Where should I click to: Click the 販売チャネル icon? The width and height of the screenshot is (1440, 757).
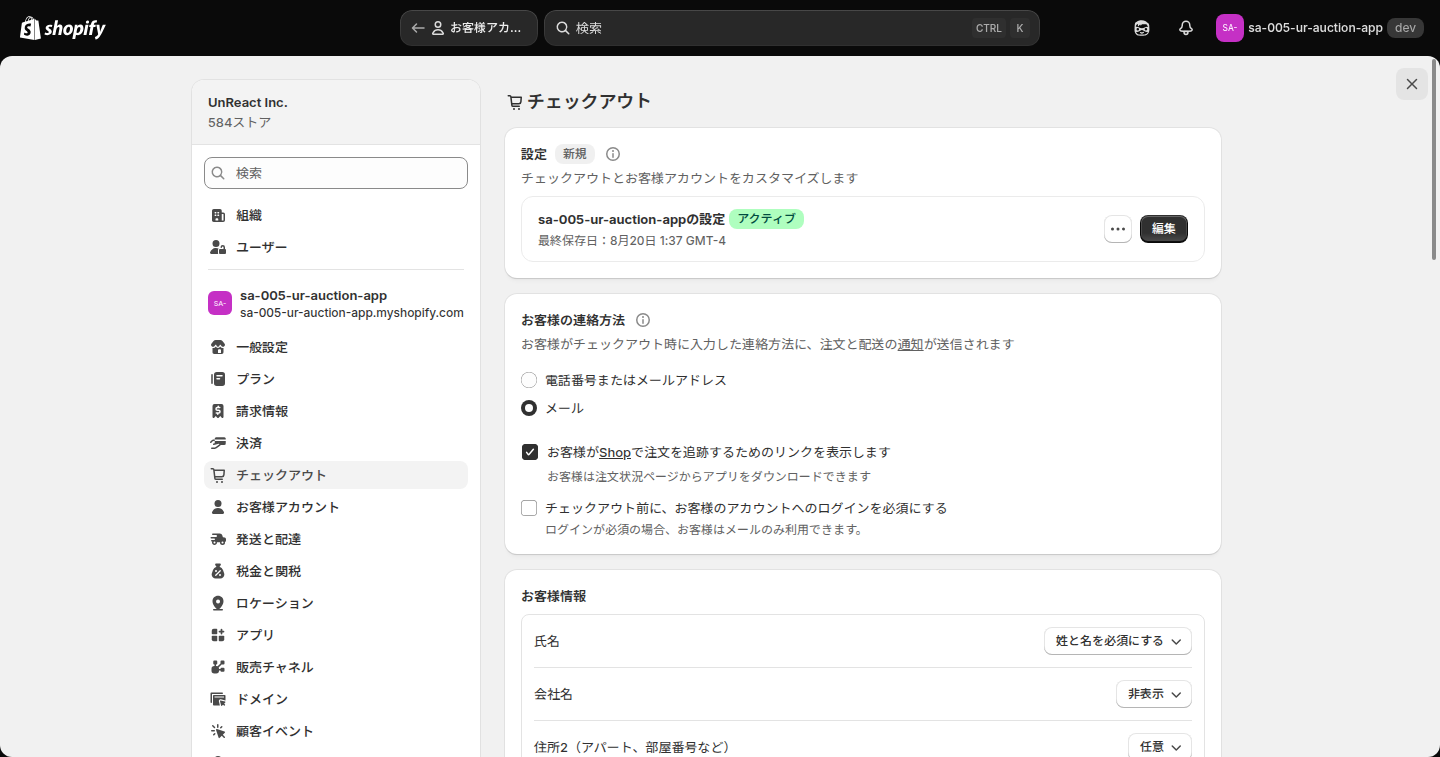coord(218,667)
